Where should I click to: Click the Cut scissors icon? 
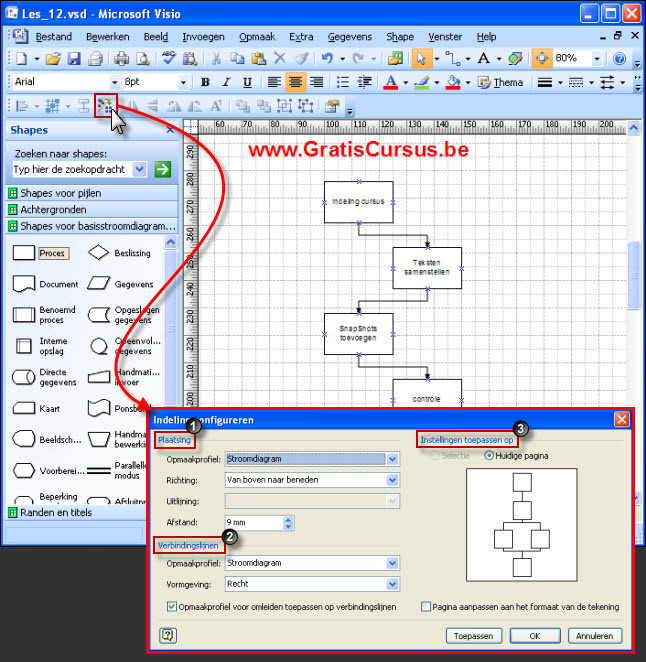[216, 59]
